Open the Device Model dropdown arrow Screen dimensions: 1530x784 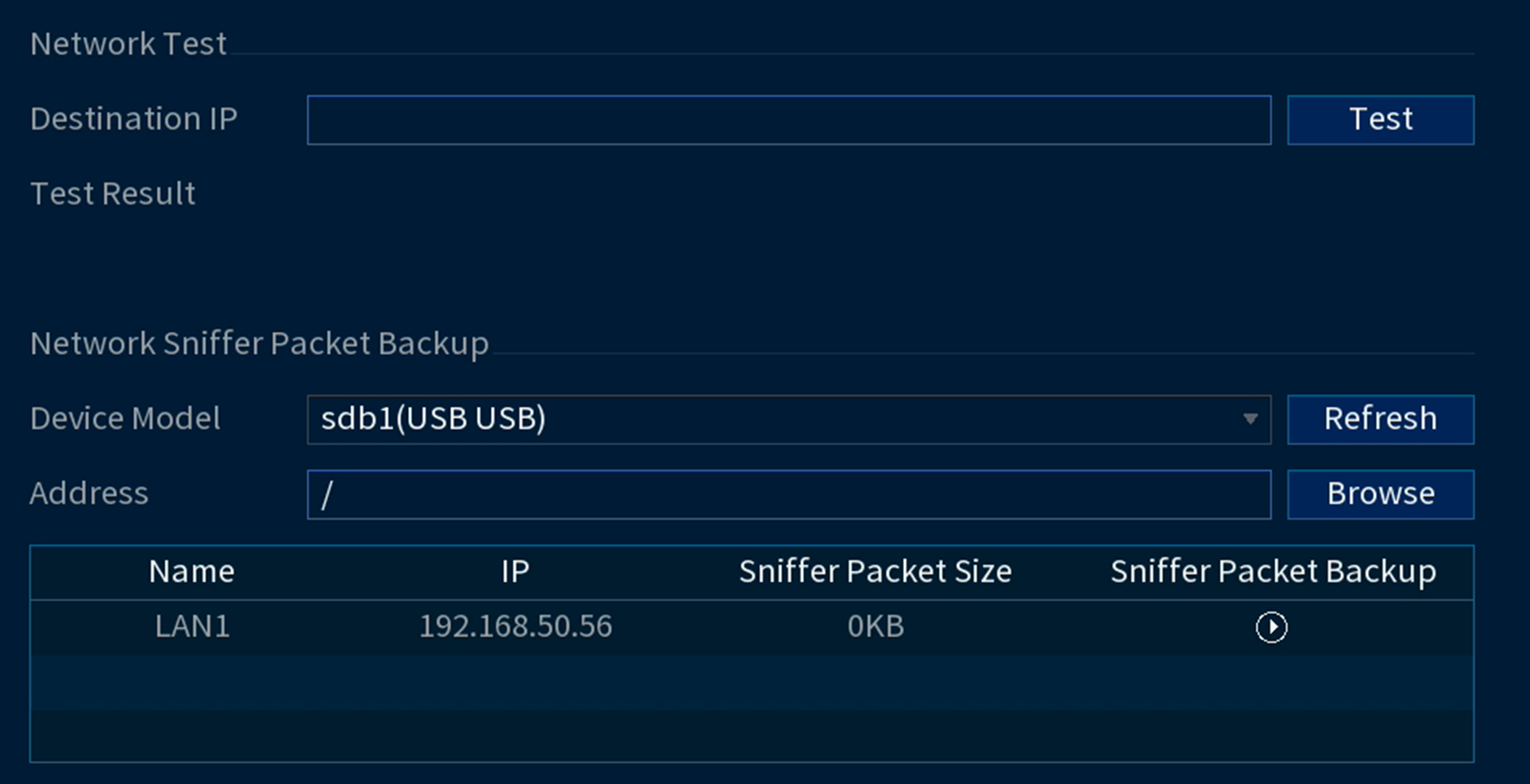[1250, 419]
